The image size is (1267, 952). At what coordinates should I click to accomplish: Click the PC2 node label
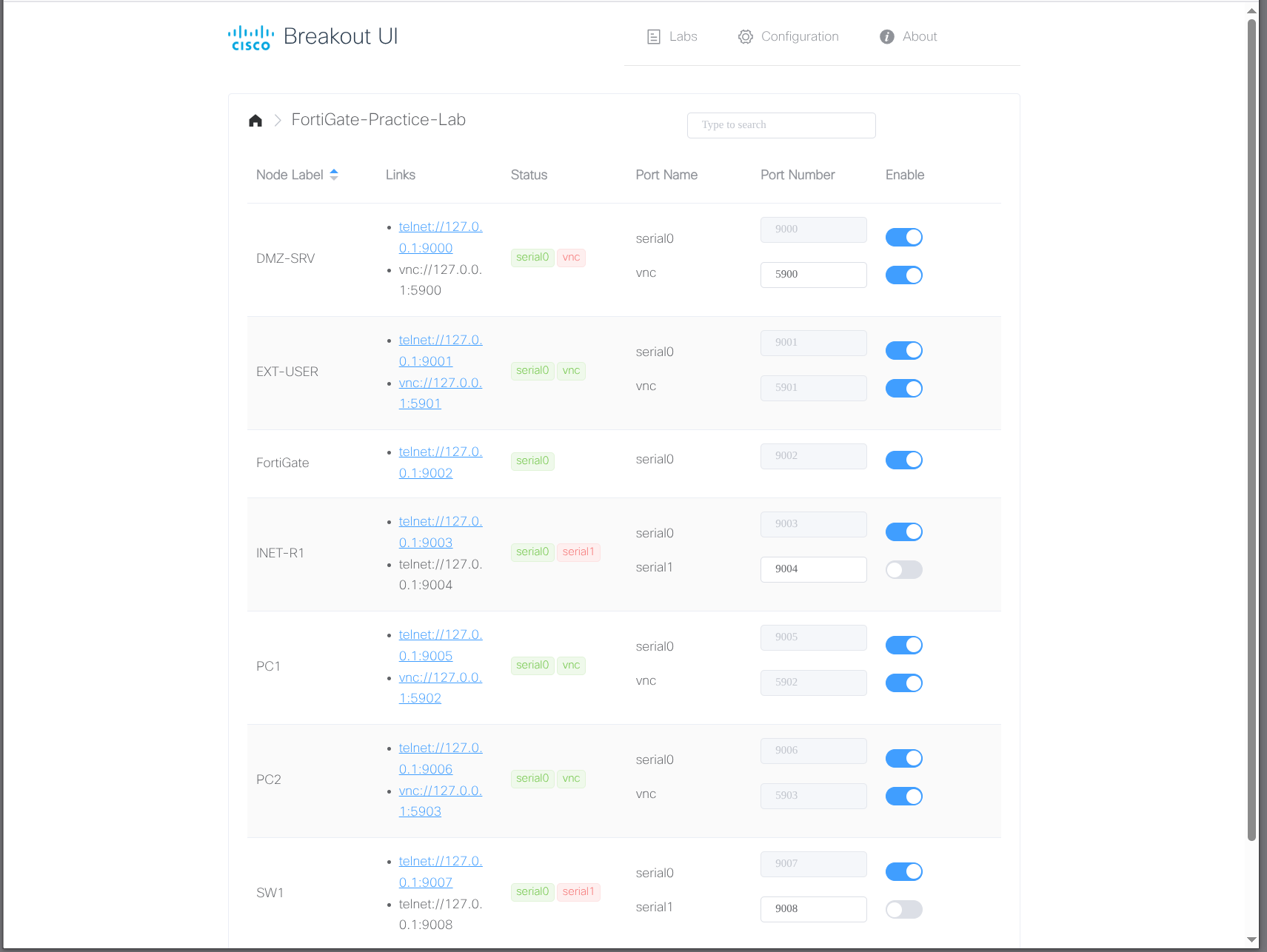[x=269, y=780]
